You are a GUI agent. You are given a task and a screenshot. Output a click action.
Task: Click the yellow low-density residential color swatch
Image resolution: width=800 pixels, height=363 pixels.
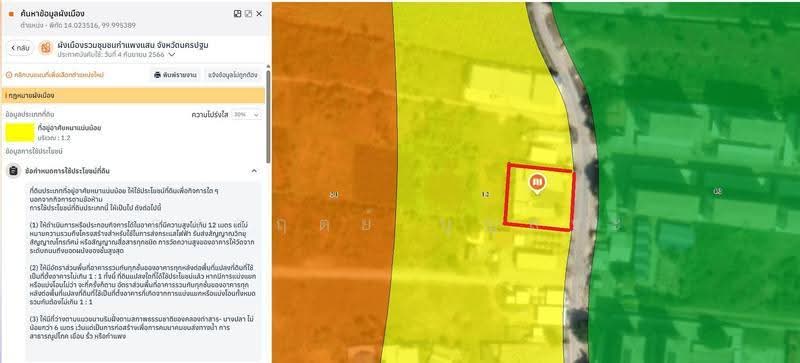(x=19, y=132)
